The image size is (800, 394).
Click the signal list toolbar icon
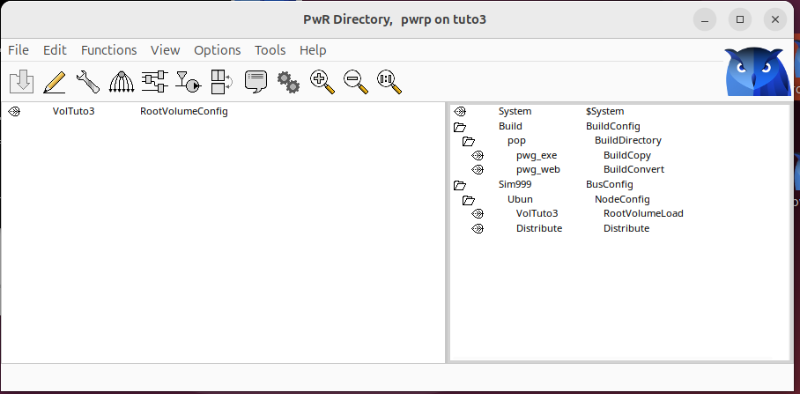188,82
